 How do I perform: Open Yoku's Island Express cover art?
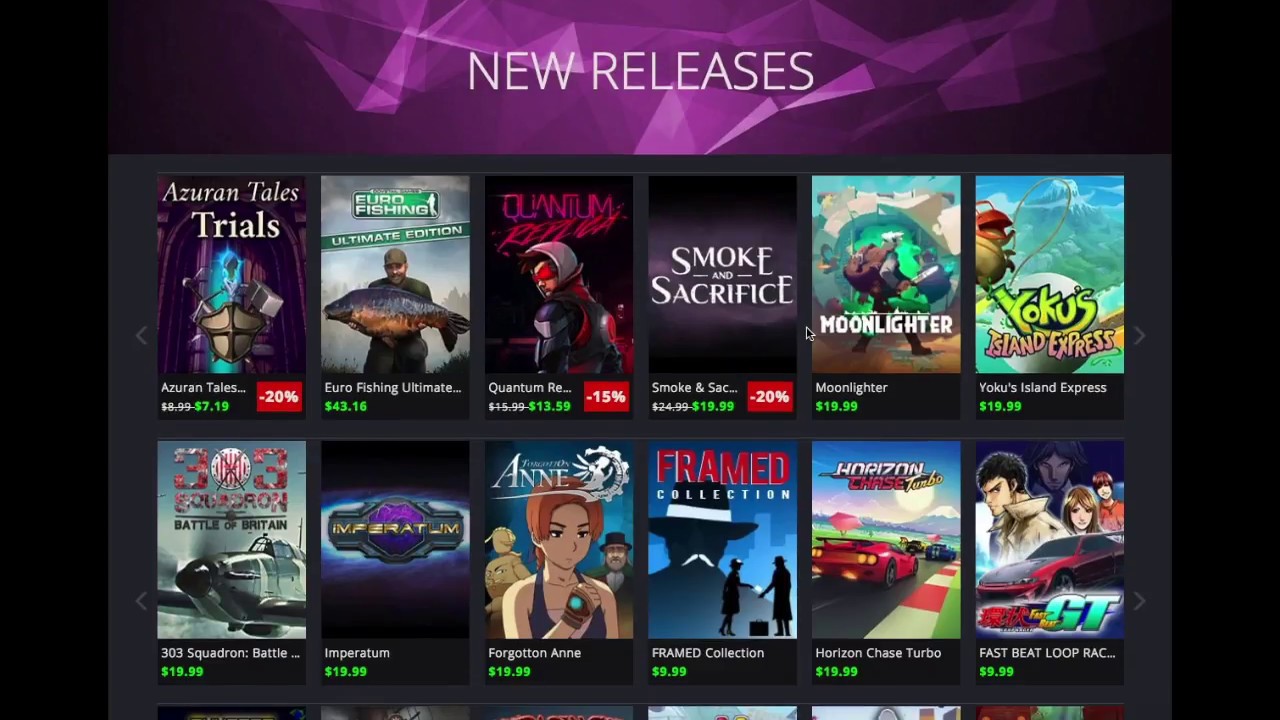(1050, 274)
